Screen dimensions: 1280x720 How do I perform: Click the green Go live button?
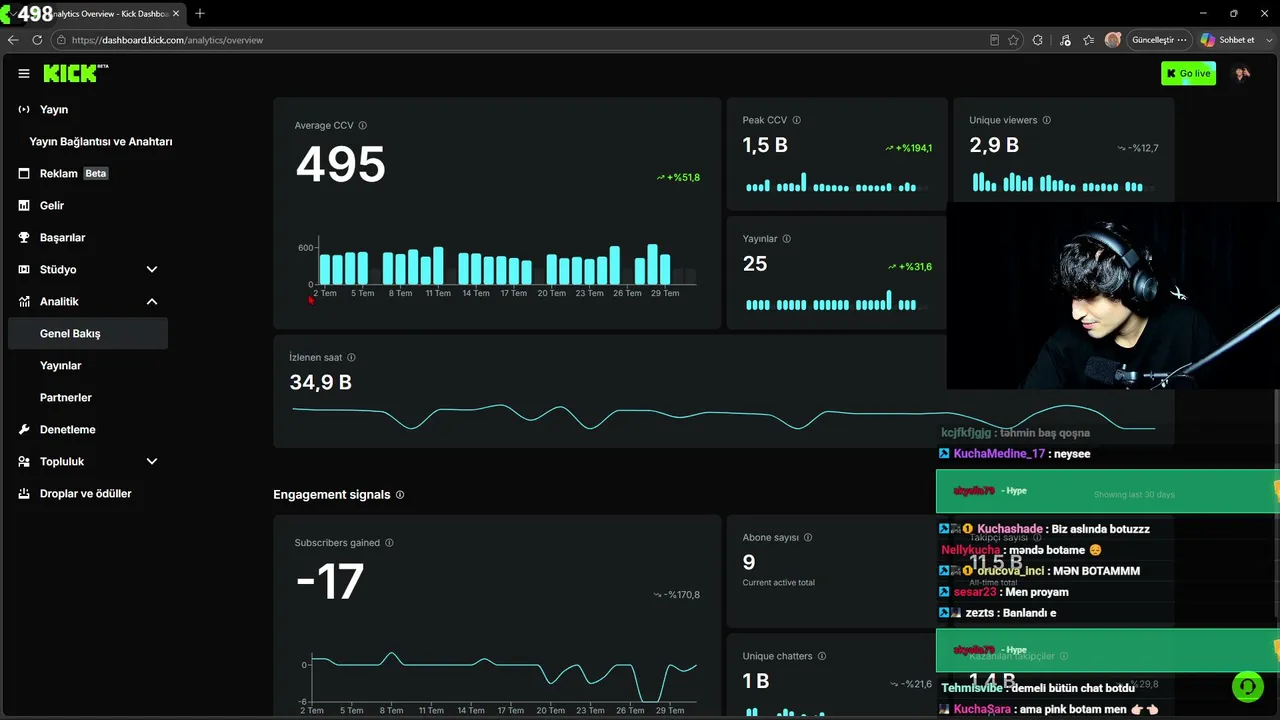(1188, 73)
